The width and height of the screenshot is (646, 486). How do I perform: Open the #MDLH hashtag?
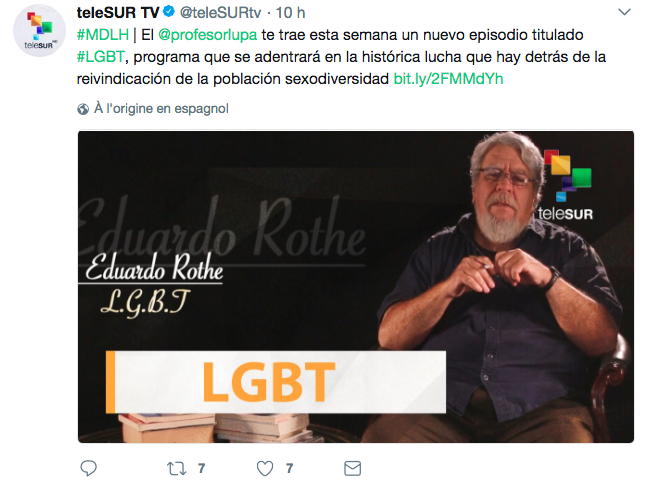103,35
